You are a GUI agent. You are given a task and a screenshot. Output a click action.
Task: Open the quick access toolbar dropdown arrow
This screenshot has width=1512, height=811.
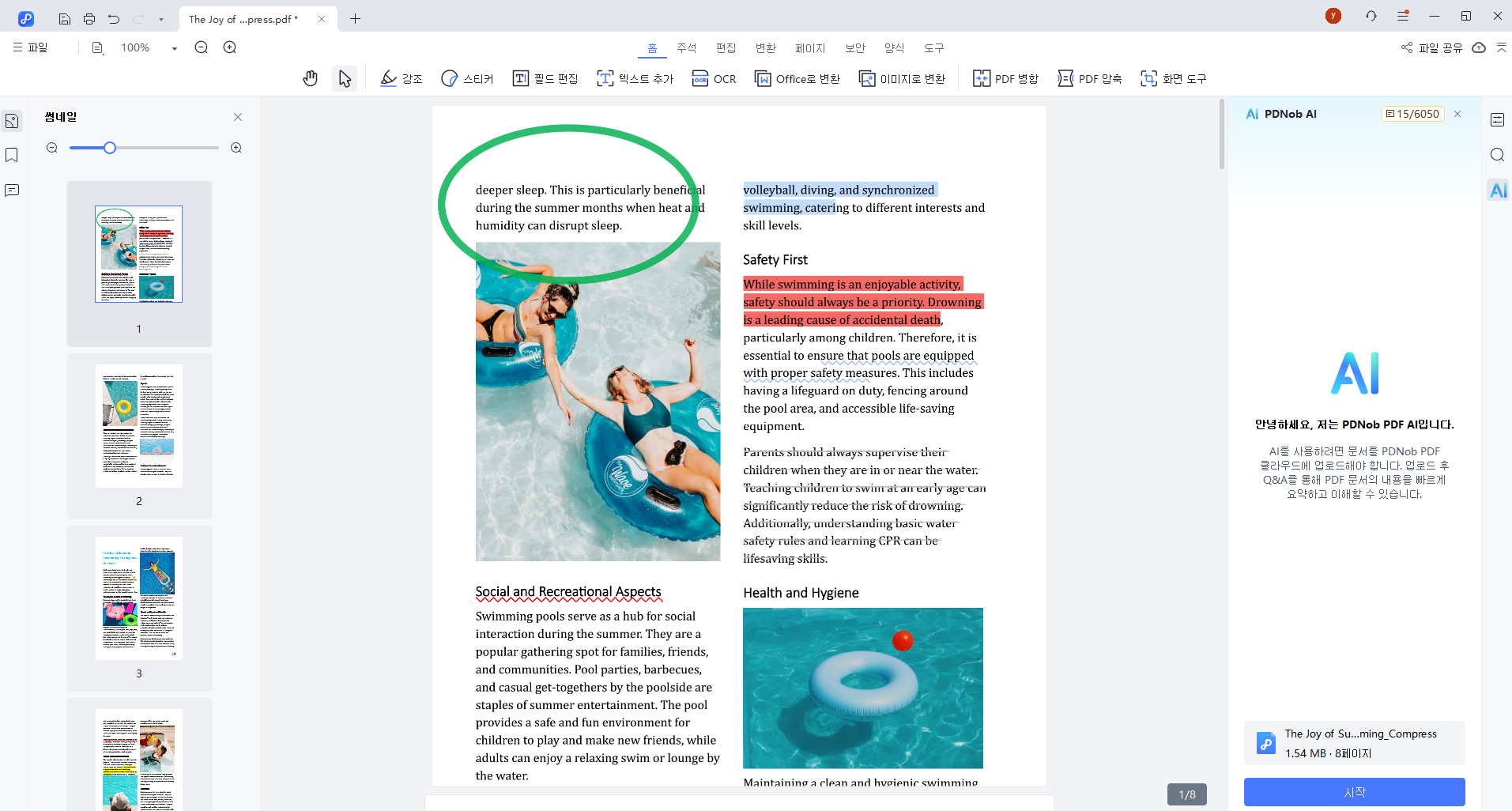click(x=161, y=19)
